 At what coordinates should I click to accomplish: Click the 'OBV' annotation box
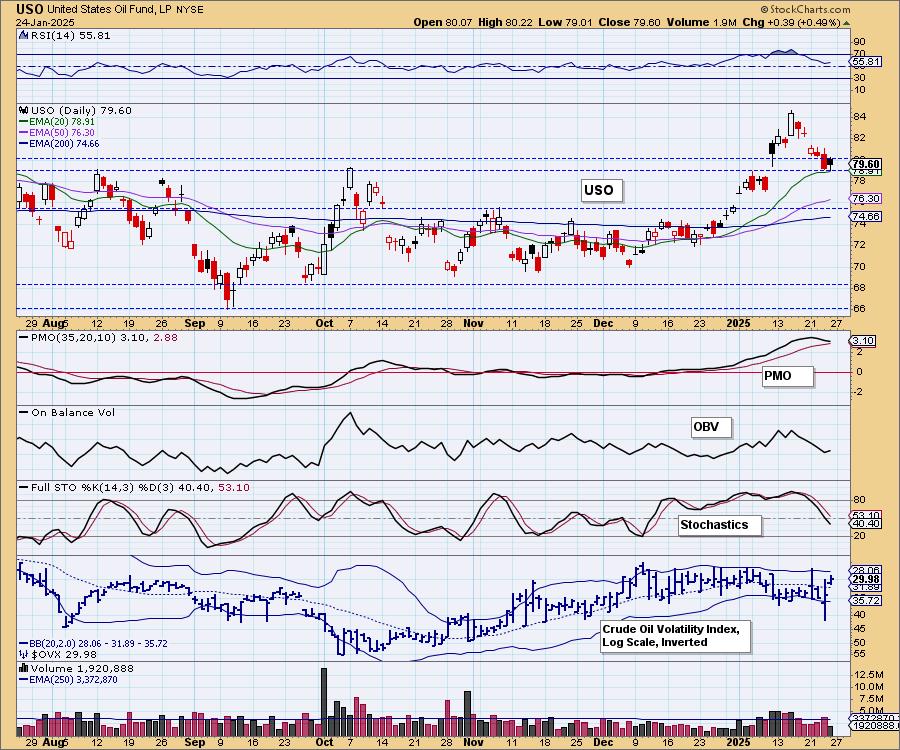tap(711, 427)
